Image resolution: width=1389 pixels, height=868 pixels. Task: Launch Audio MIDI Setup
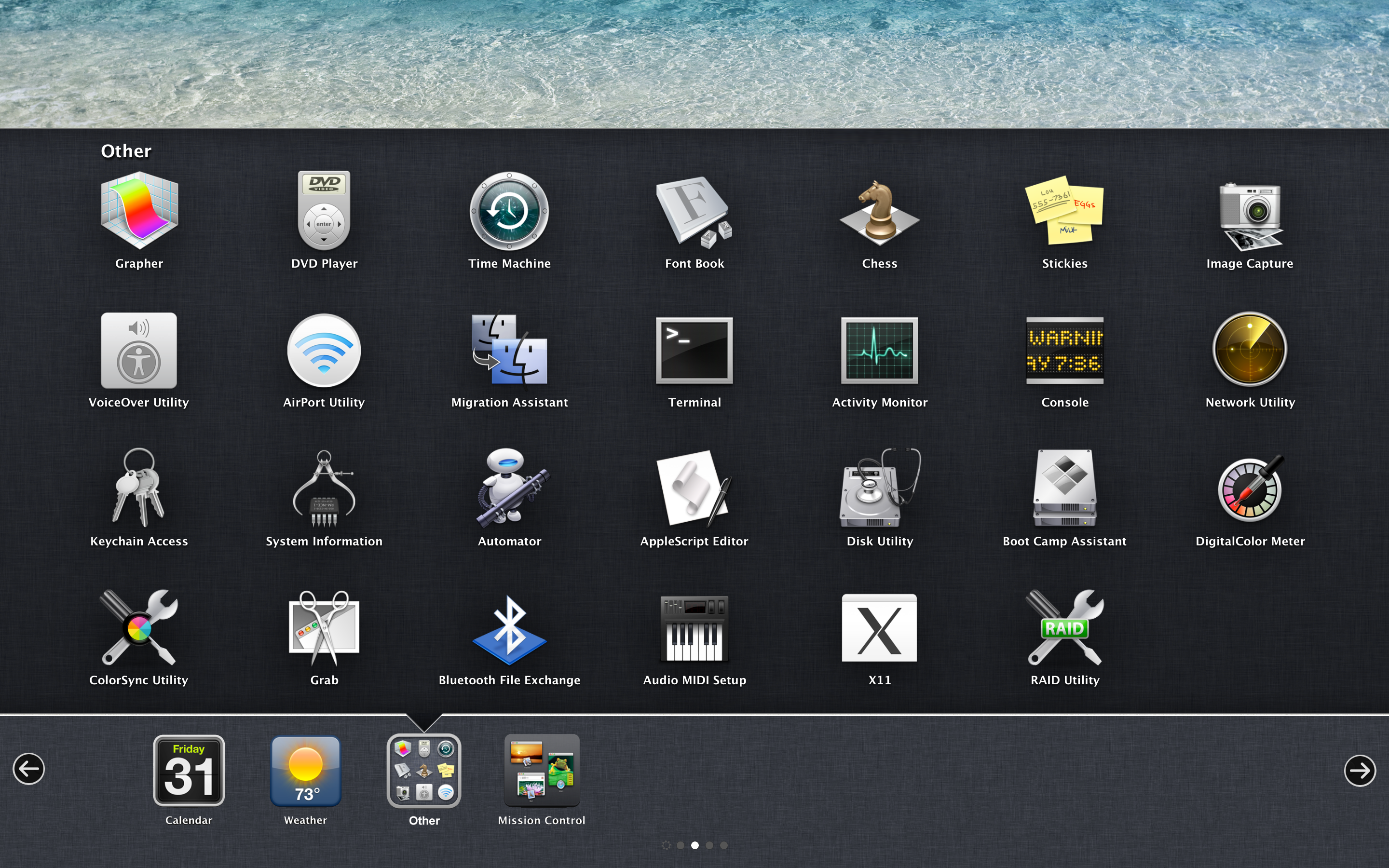pyautogui.click(x=694, y=629)
